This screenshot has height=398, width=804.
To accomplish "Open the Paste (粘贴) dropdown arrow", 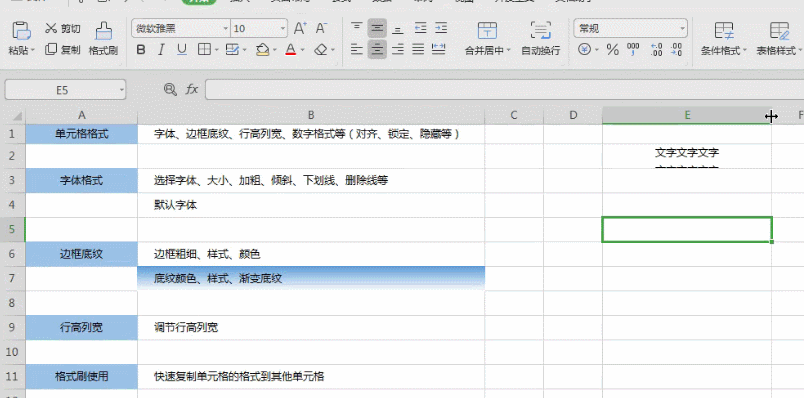I will pyautogui.click(x=33, y=51).
